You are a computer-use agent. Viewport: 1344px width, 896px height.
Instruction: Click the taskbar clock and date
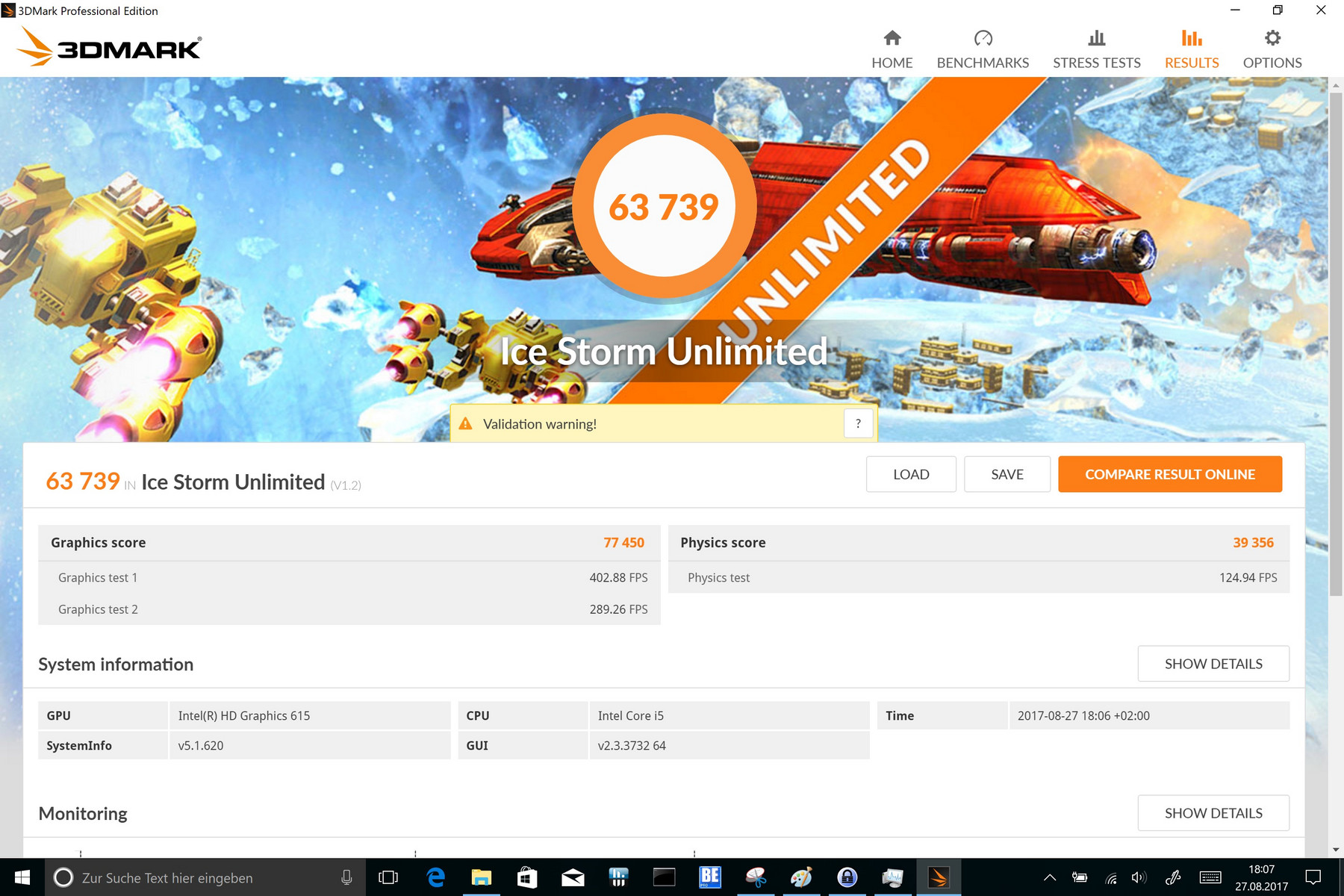[x=1261, y=877]
